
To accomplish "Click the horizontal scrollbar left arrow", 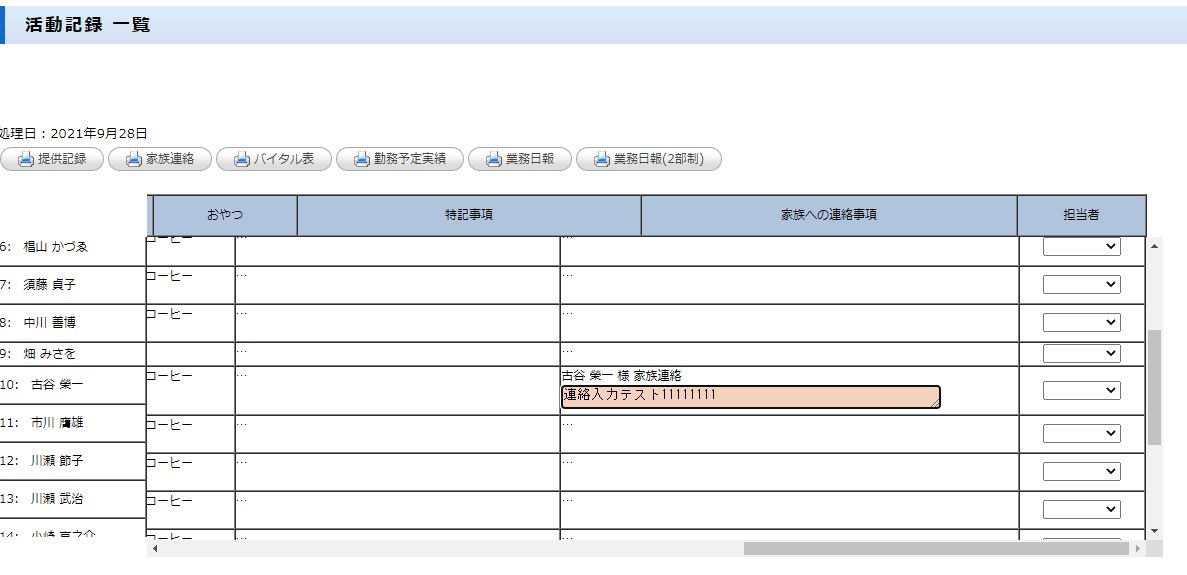I will click(x=154, y=549).
